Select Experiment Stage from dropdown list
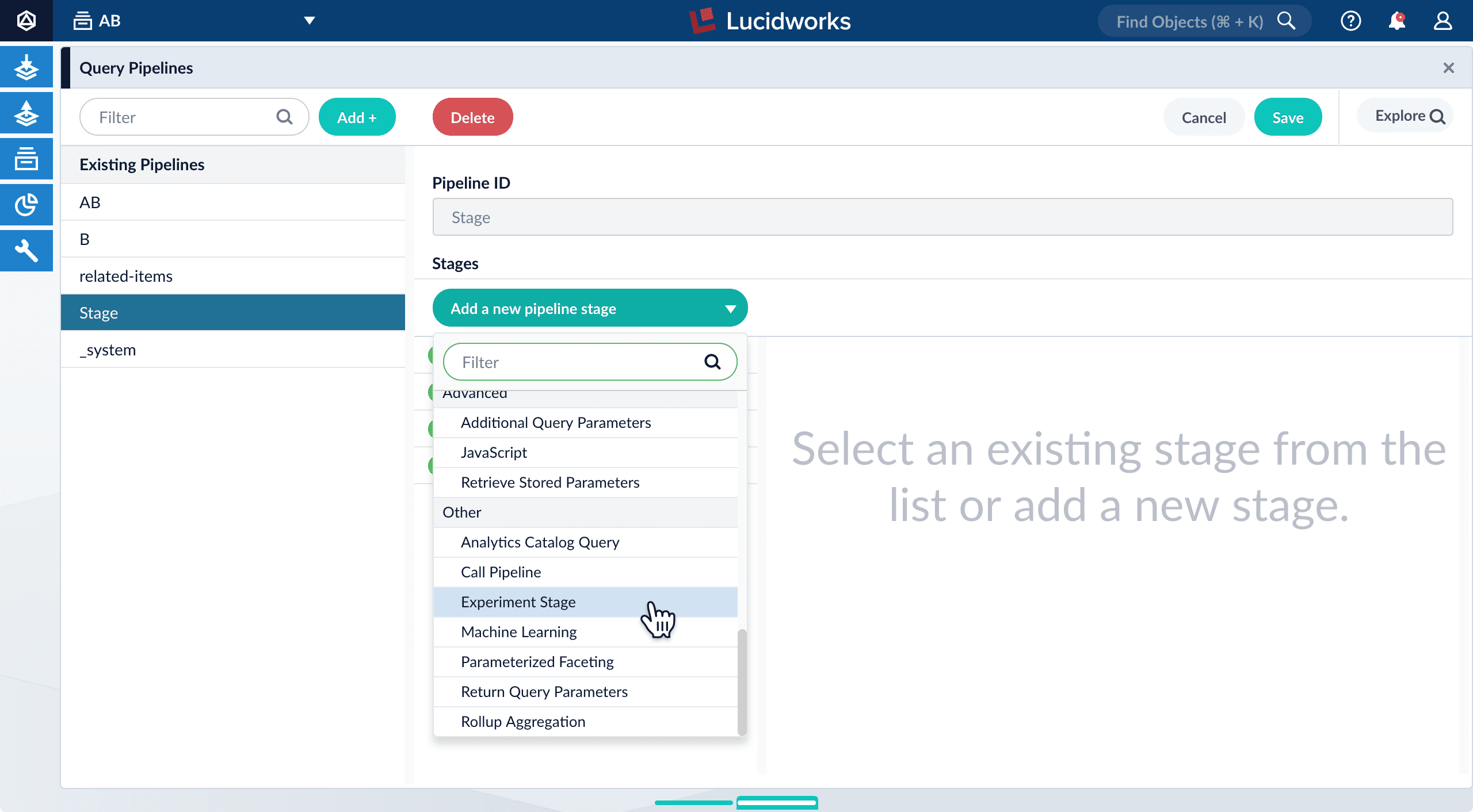Screen dimensions: 1473x812 pos(518,601)
